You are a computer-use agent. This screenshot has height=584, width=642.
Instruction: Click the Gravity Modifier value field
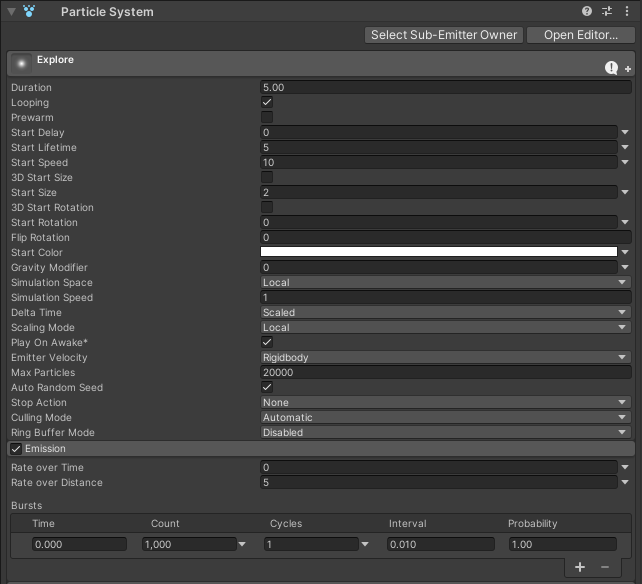tap(439, 267)
